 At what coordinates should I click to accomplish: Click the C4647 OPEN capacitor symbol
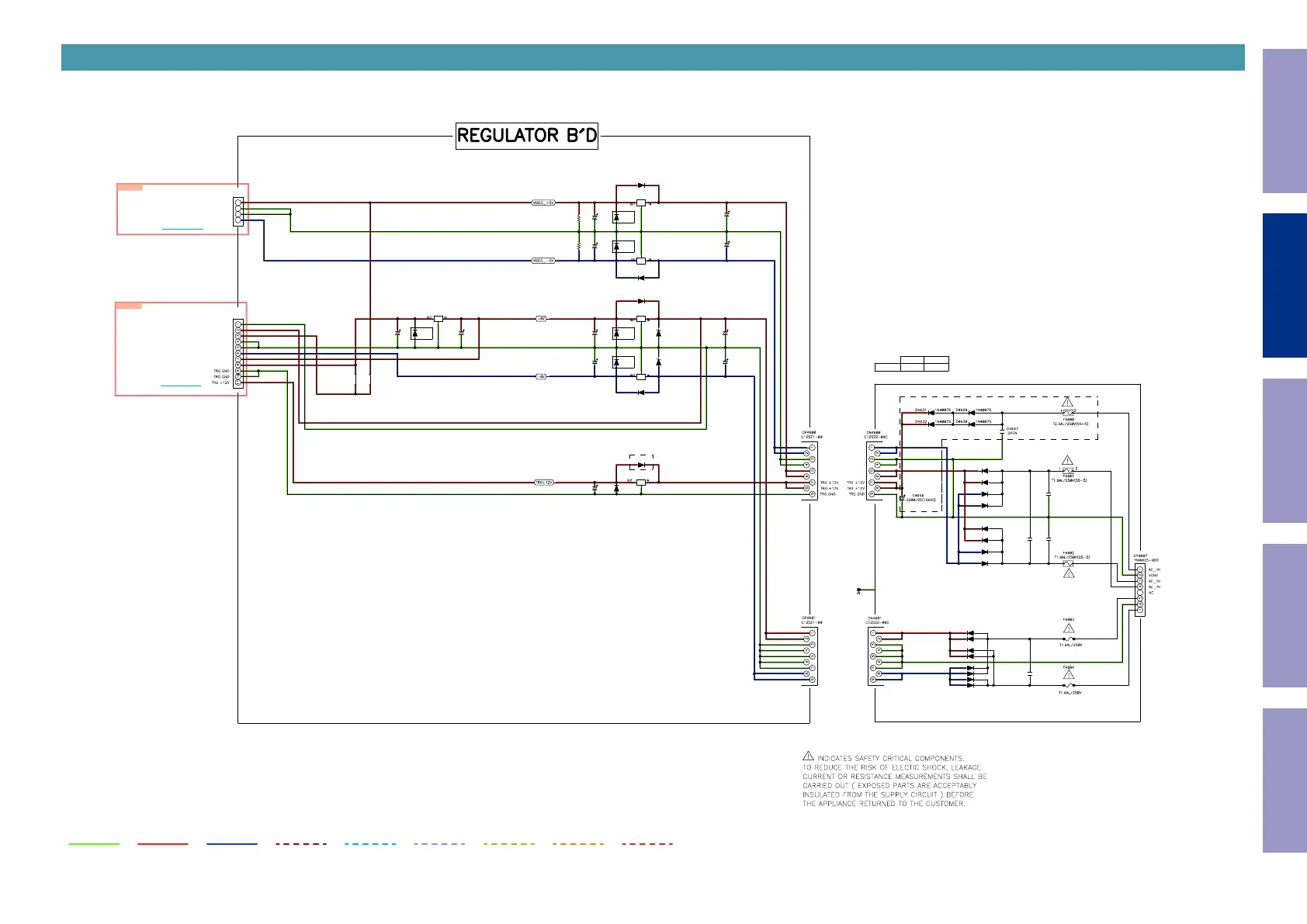1003,431
